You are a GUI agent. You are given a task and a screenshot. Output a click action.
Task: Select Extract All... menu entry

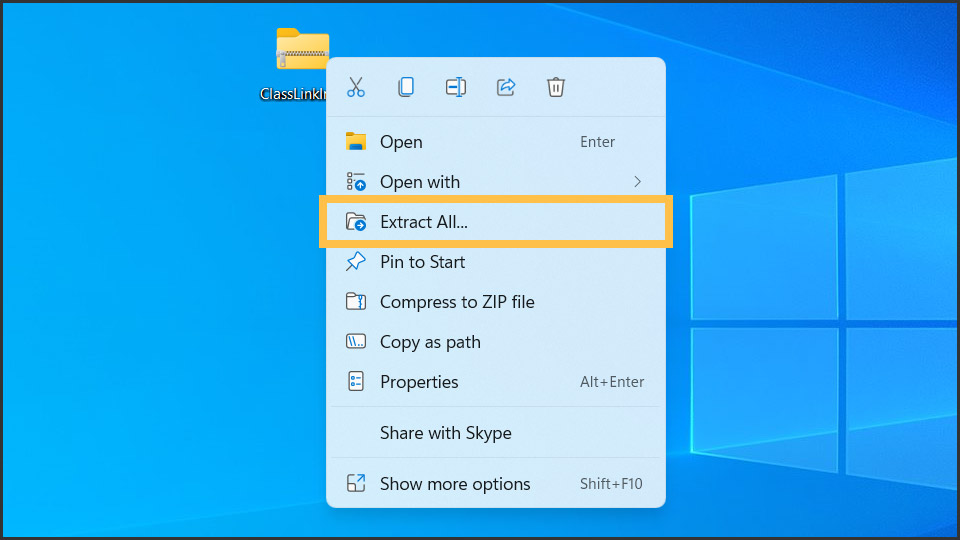[x=496, y=222]
